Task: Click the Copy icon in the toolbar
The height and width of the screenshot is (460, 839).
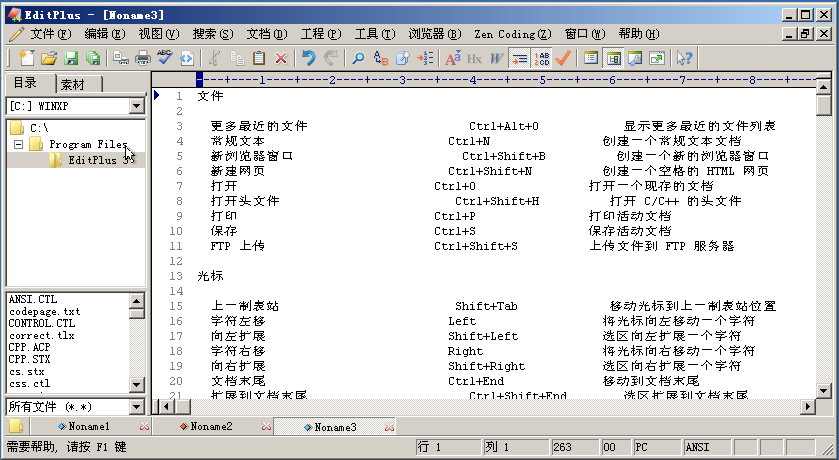Action: click(x=237, y=58)
